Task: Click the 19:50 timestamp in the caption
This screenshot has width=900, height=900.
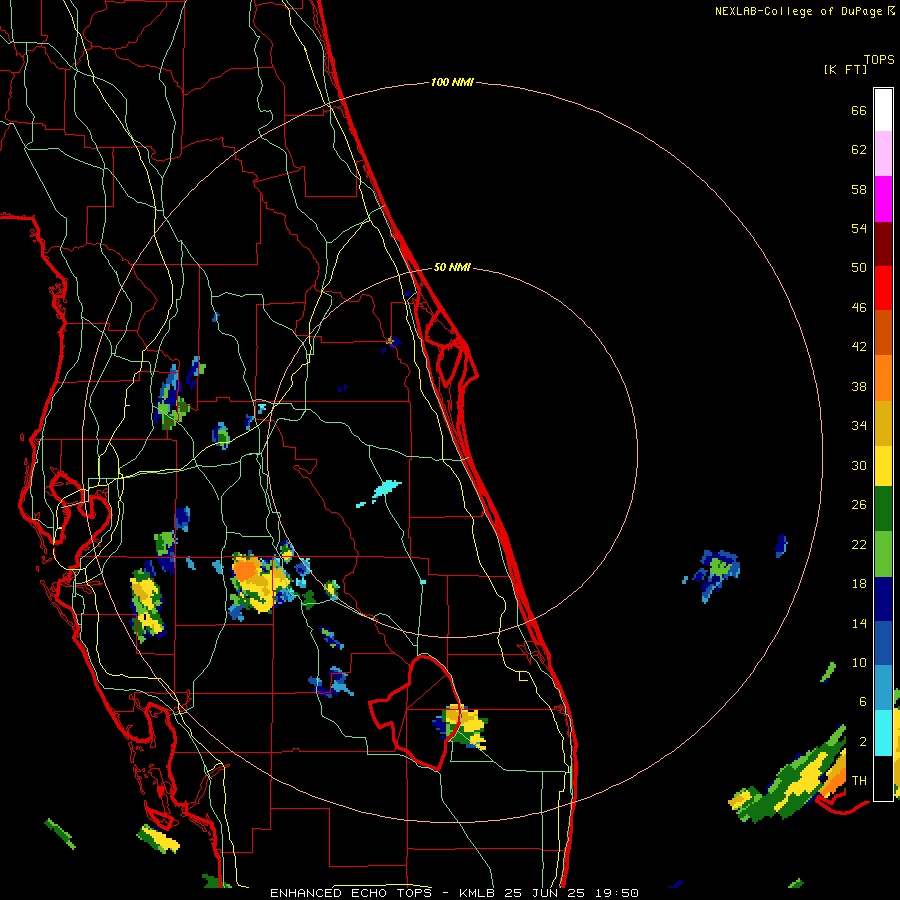Action: point(617,893)
